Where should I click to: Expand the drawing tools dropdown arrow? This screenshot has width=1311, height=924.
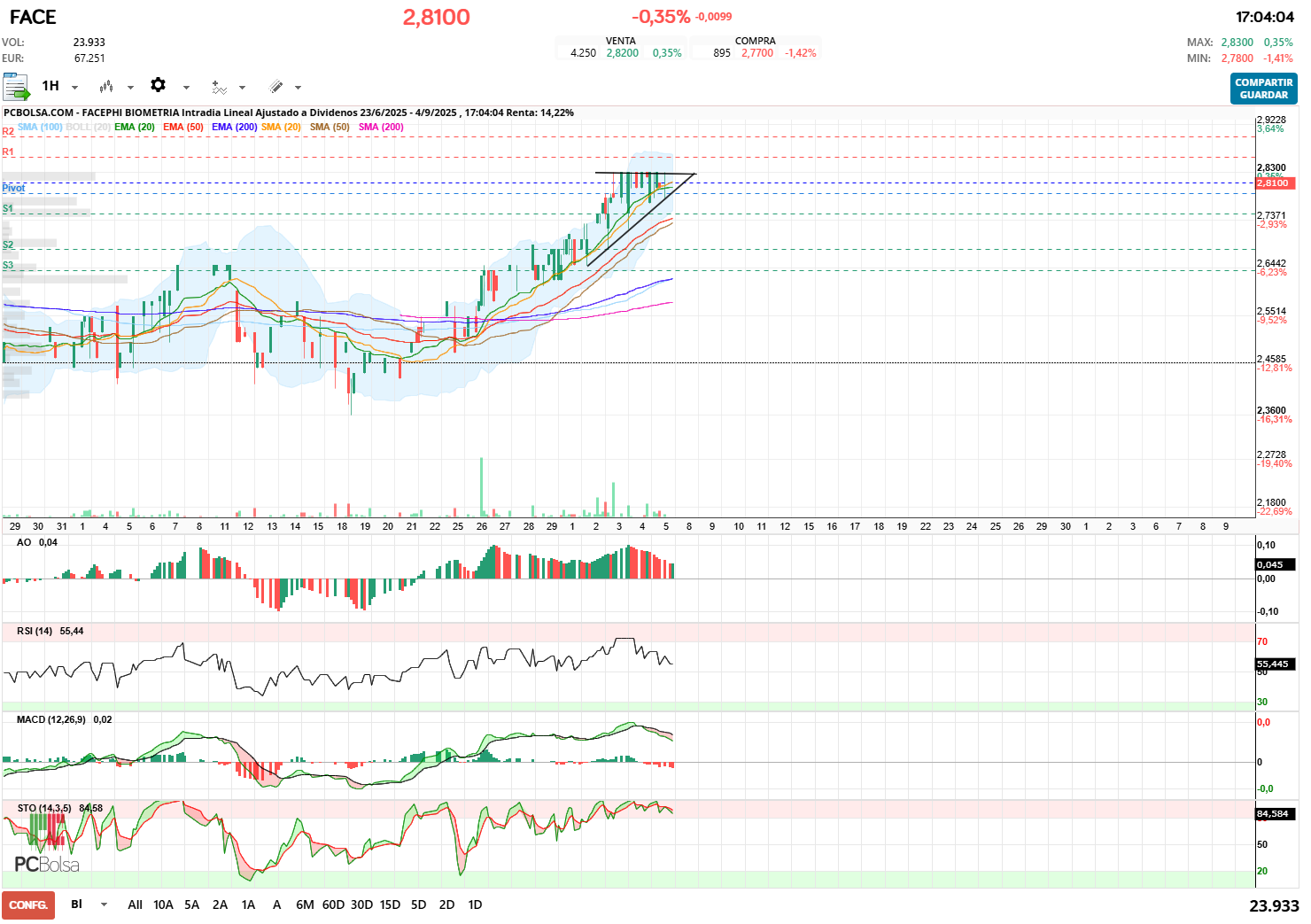coord(298,88)
